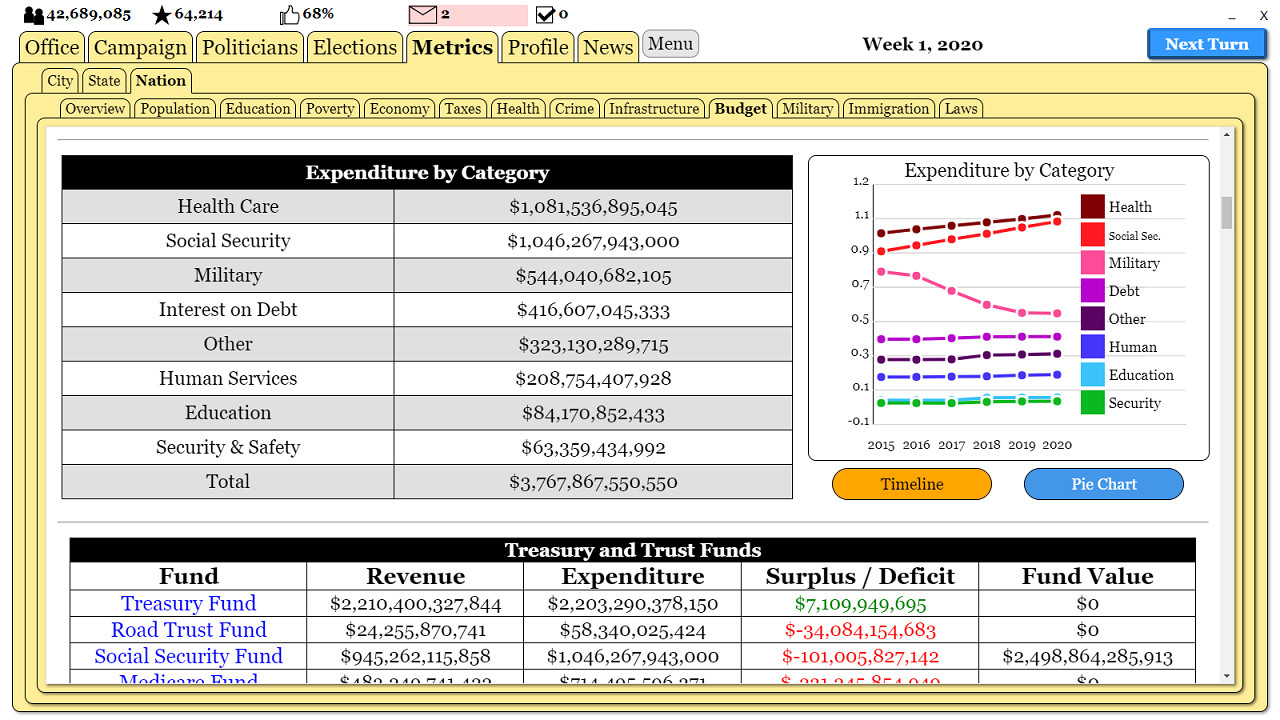
Task: Open the Economy tab
Action: coord(399,109)
